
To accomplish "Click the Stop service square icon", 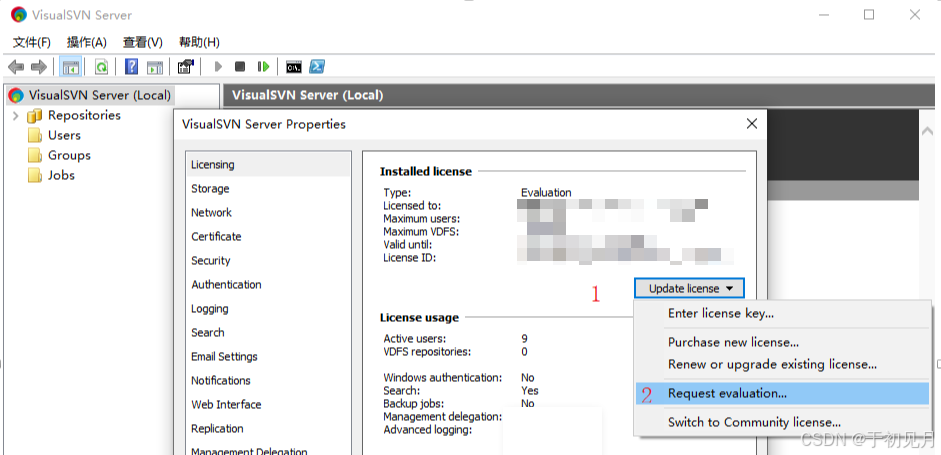I will [x=240, y=67].
